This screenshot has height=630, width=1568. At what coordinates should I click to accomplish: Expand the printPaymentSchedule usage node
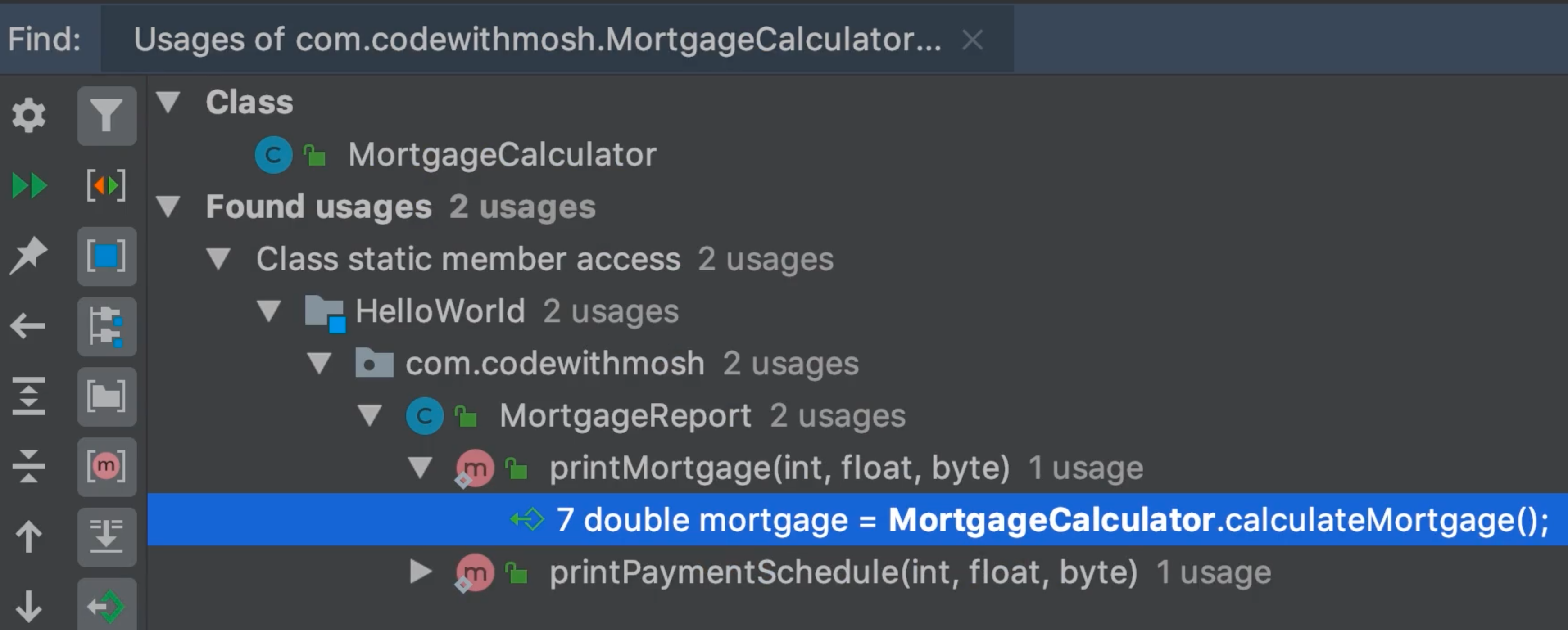[x=421, y=571]
